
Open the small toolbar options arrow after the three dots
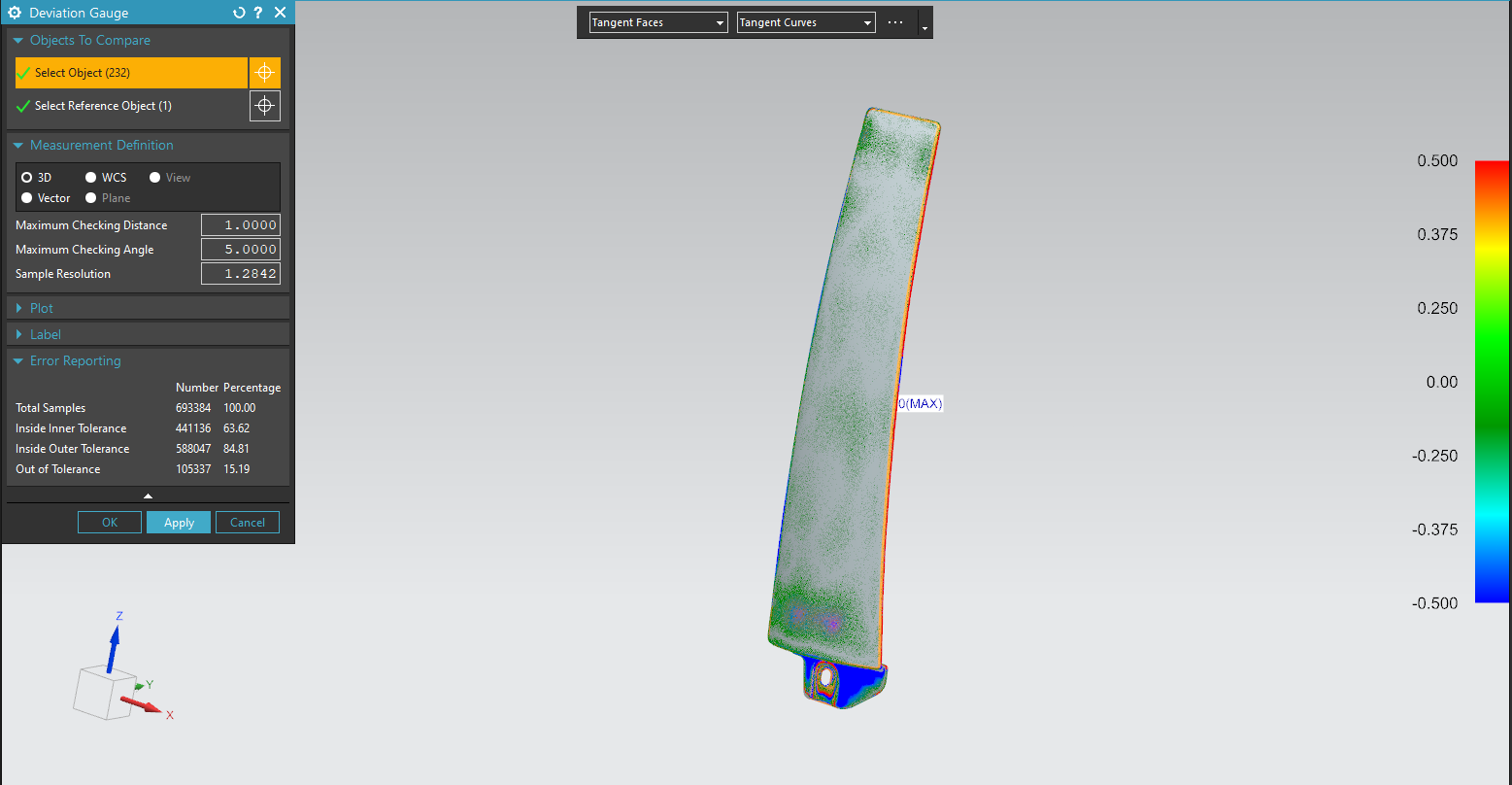(x=924, y=28)
